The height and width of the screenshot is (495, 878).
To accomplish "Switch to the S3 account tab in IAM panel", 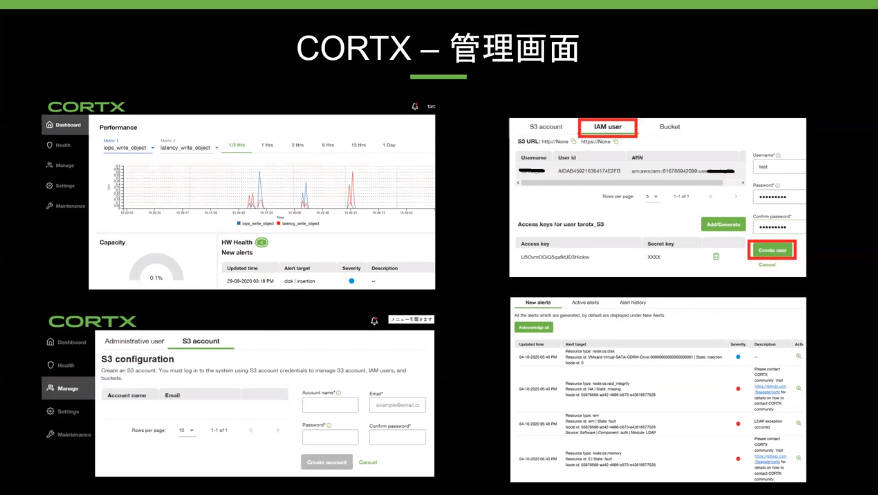I will [546, 127].
